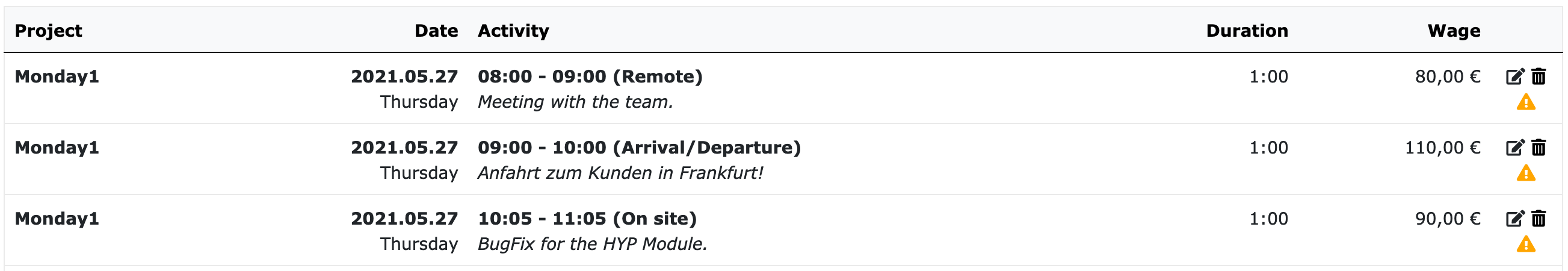Click 'Anfahrt zum Kunden in Frankfurt!' description
1568x271 pixels.
pos(620,173)
